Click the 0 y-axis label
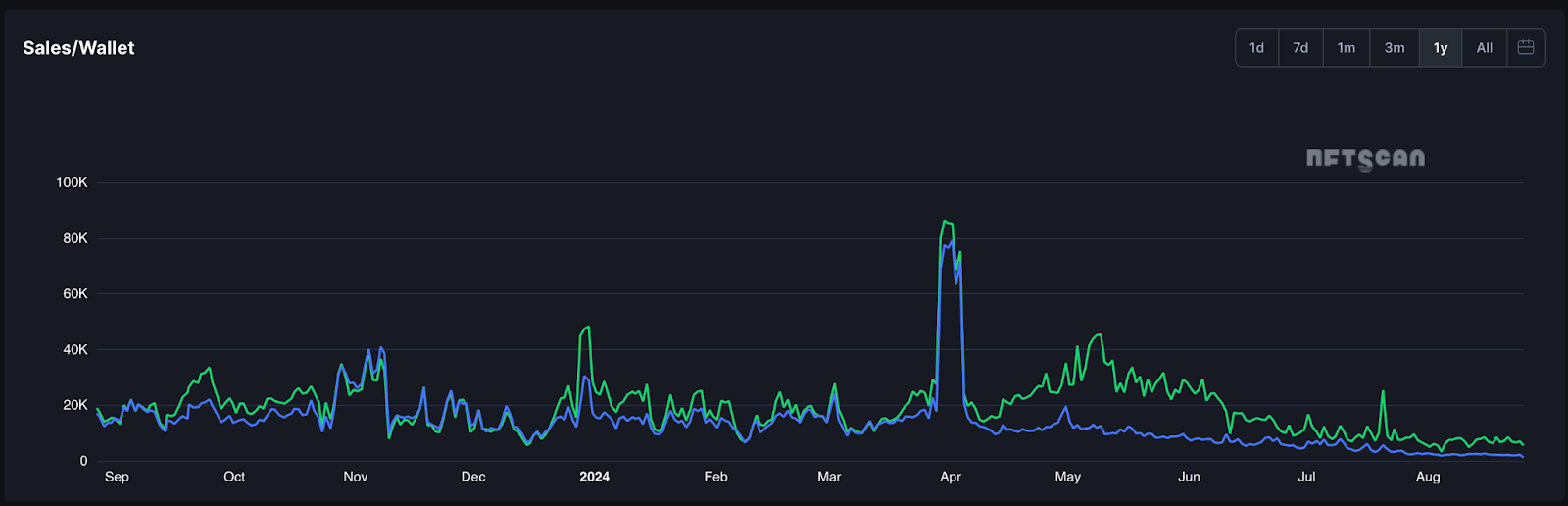The height and width of the screenshot is (506, 1568). pyautogui.click(x=83, y=461)
